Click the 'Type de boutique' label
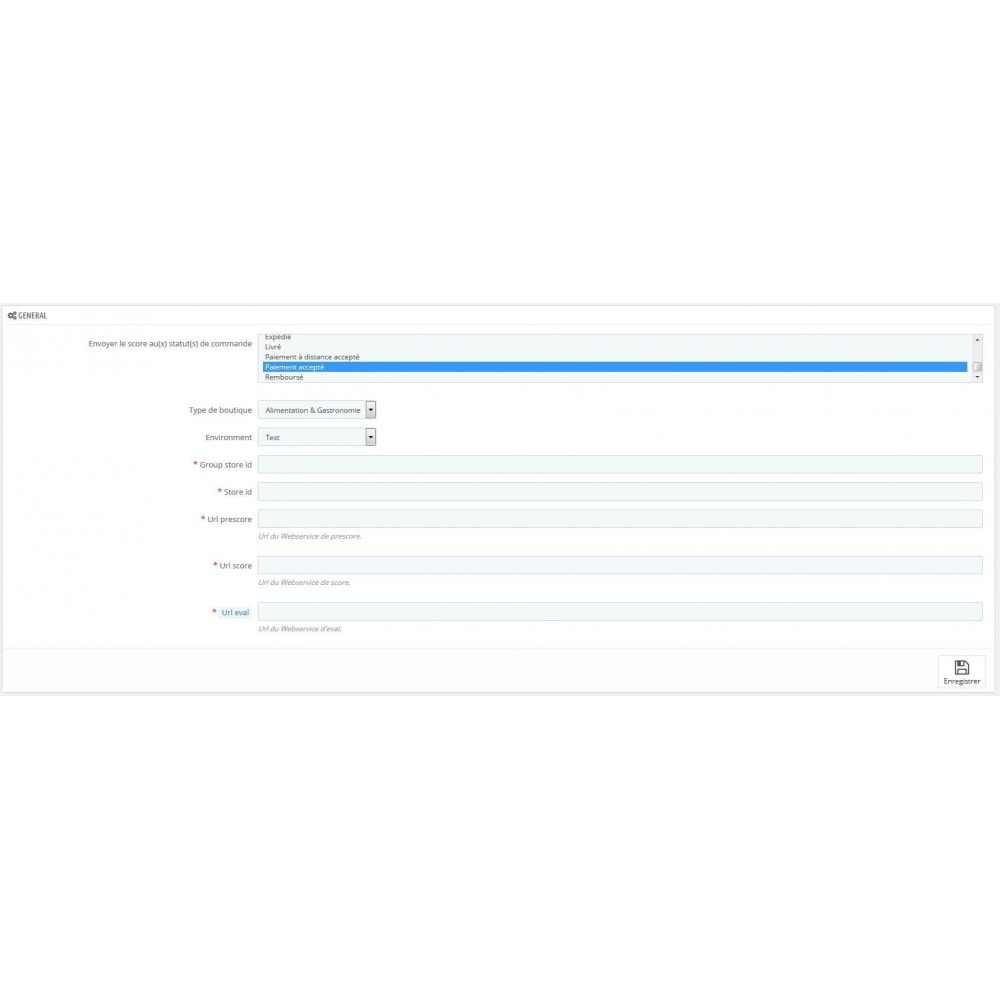The image size is (1000, 1000). pyautogui.click(x=220, y=410)
